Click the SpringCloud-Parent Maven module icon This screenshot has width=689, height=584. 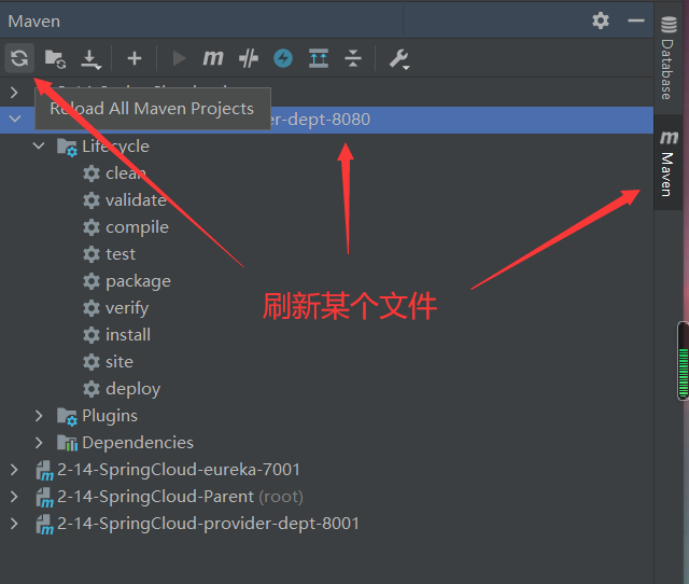[x=45, y=497]
